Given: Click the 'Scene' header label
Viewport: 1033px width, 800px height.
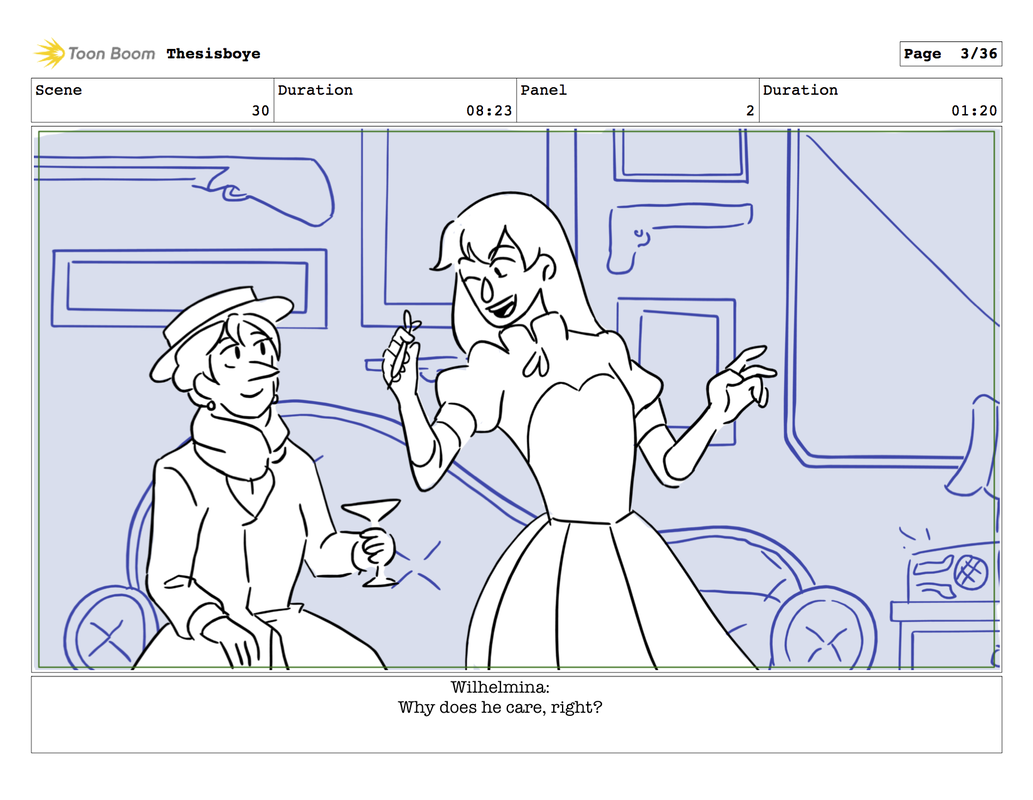Looking at the screenshot, I should pos(59,90).
